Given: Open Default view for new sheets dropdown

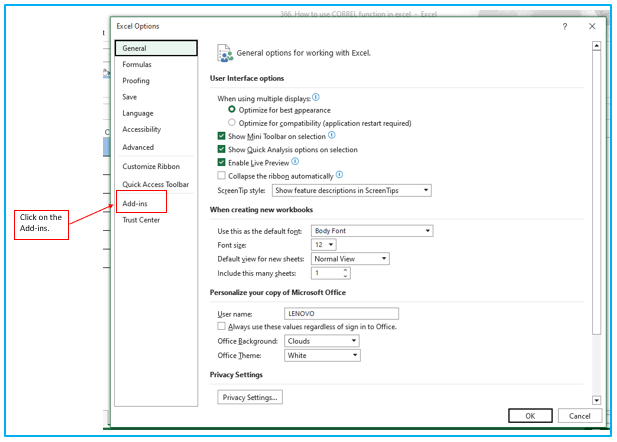Looking at the screenshot, I should click(x=350, y=259).
